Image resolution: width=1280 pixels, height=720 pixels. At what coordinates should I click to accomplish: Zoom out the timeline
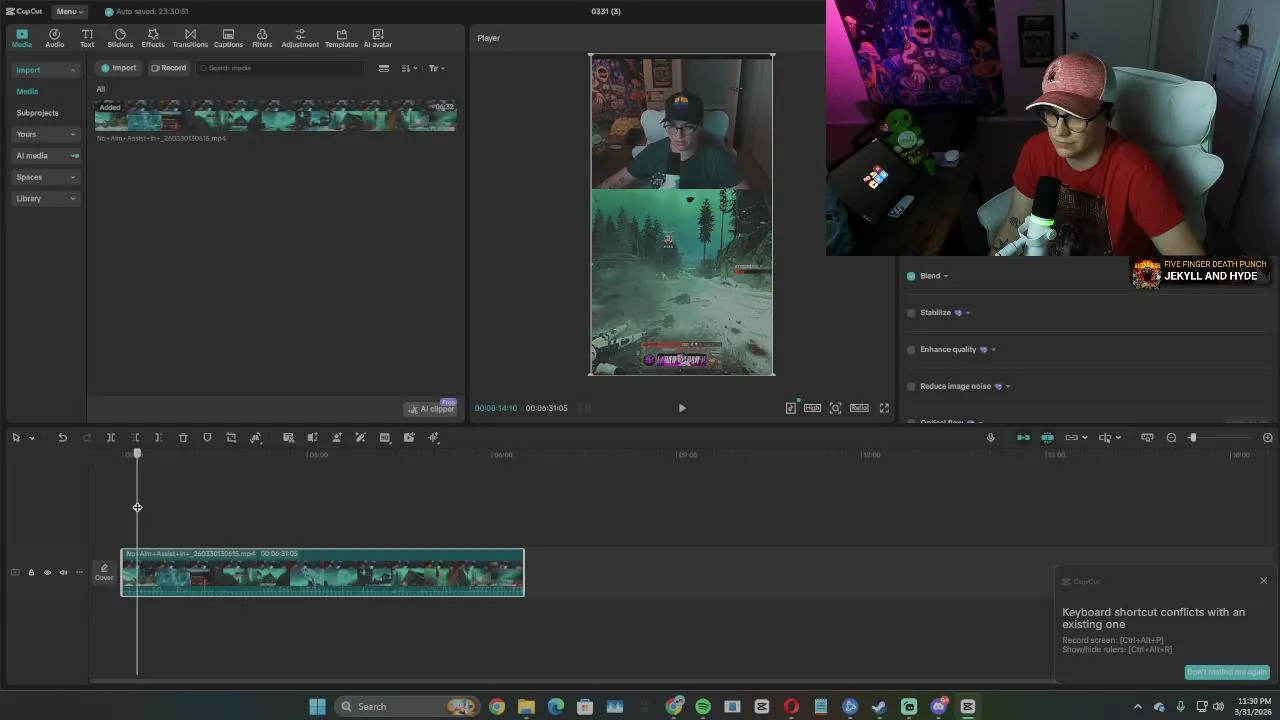click(x=1171, y=438)
